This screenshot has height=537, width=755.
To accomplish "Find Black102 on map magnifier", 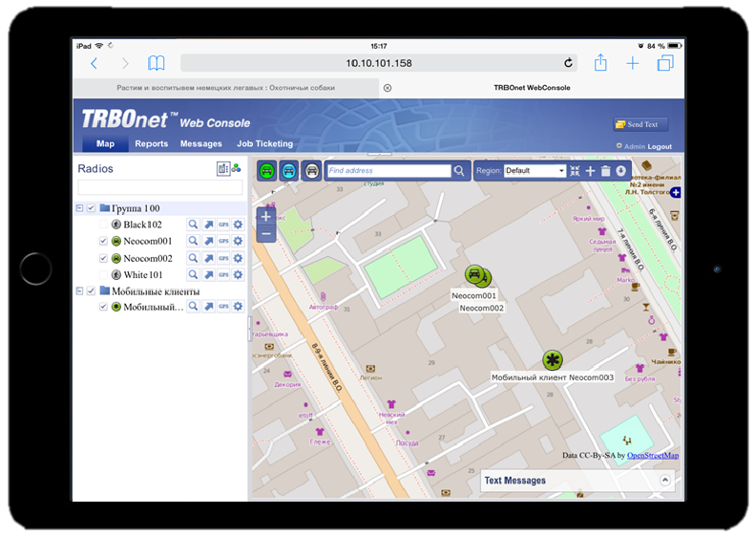I will pyautogui.click(x=193, y=224).
